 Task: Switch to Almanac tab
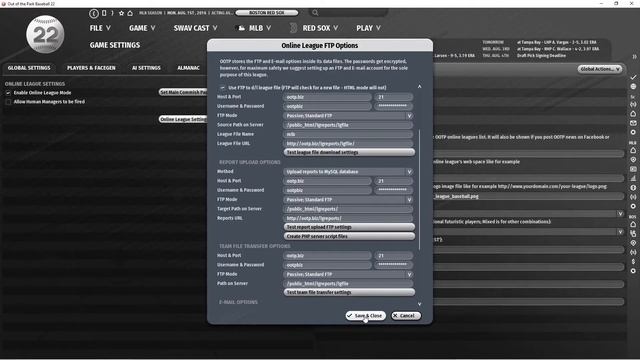(x=188, y=68)
